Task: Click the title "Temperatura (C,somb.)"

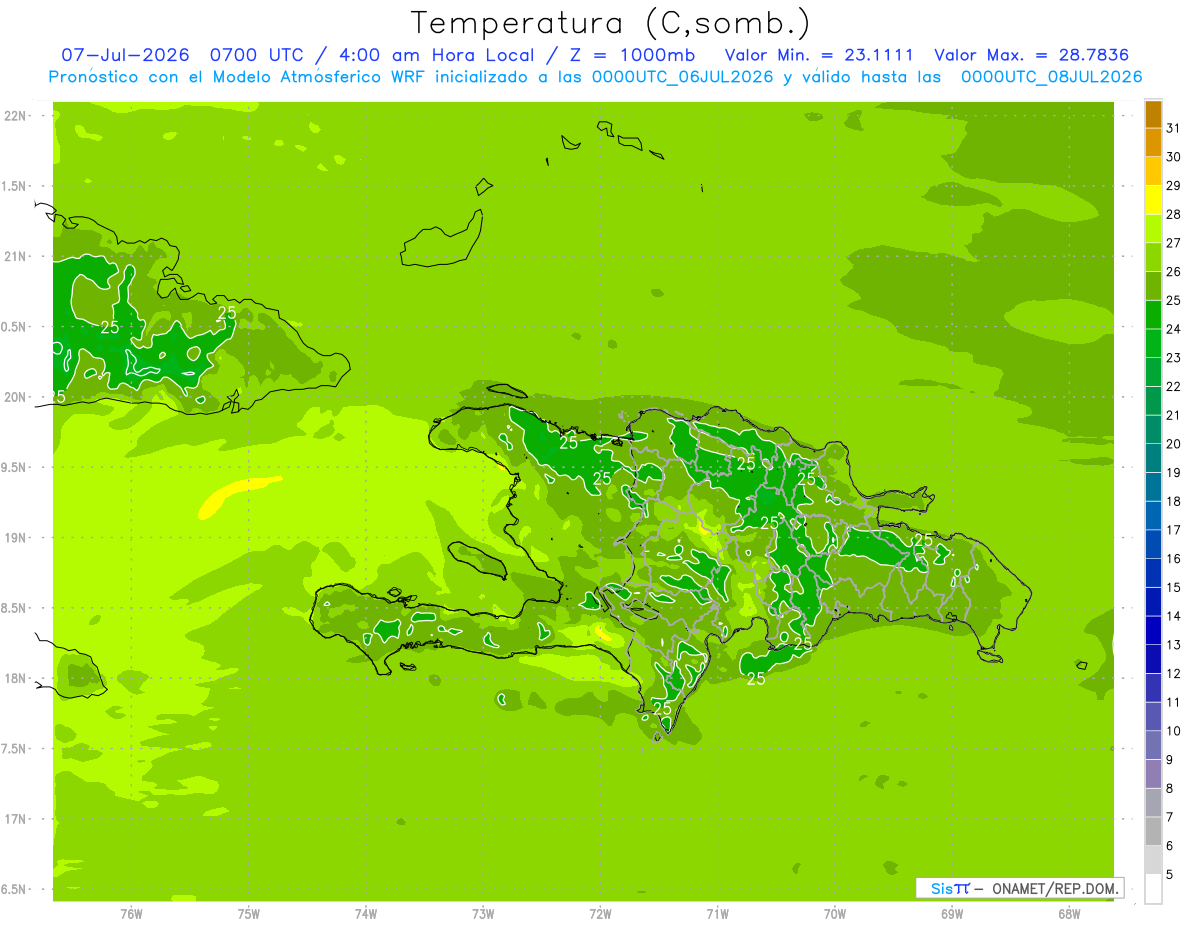Action: click(610, 23)
